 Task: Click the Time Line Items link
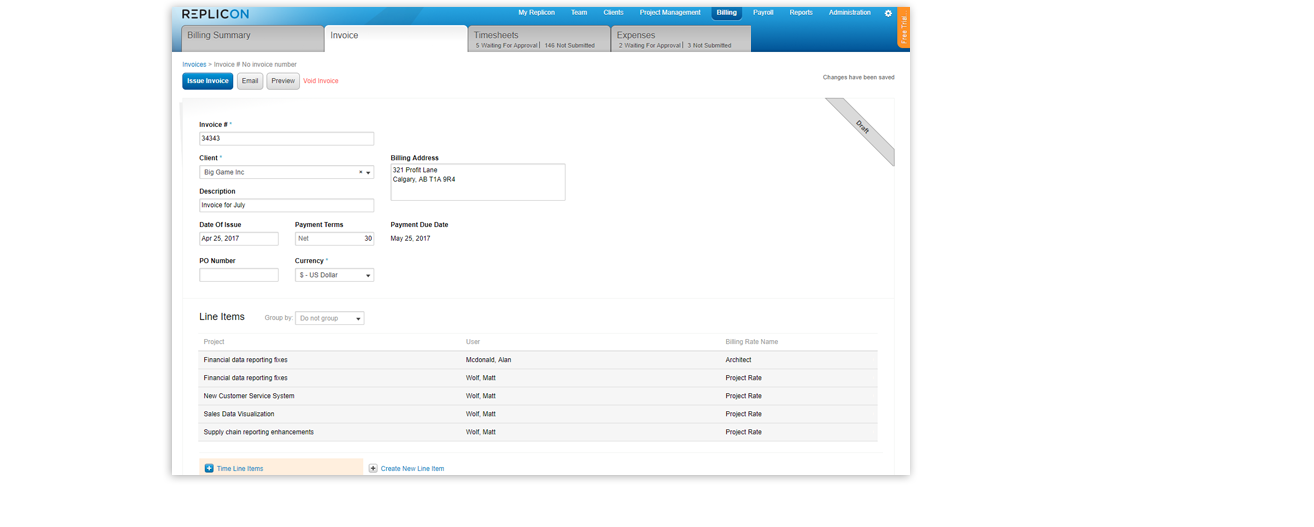[x=240, y=468]
